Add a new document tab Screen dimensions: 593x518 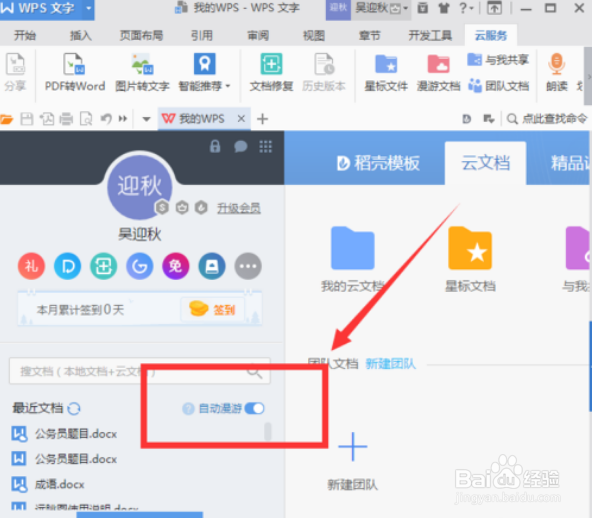pyautogui.click(x=262, y=119)
